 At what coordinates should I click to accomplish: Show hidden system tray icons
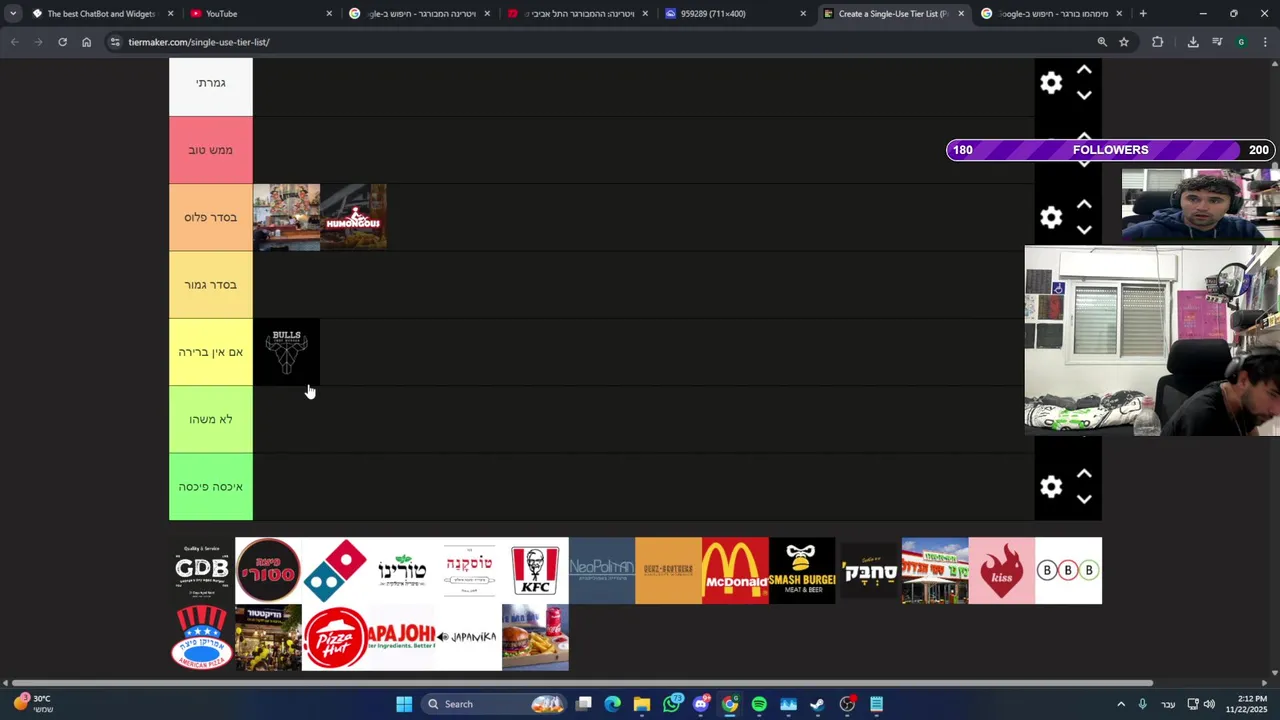pyautogui.click(x=1121, y=704)
